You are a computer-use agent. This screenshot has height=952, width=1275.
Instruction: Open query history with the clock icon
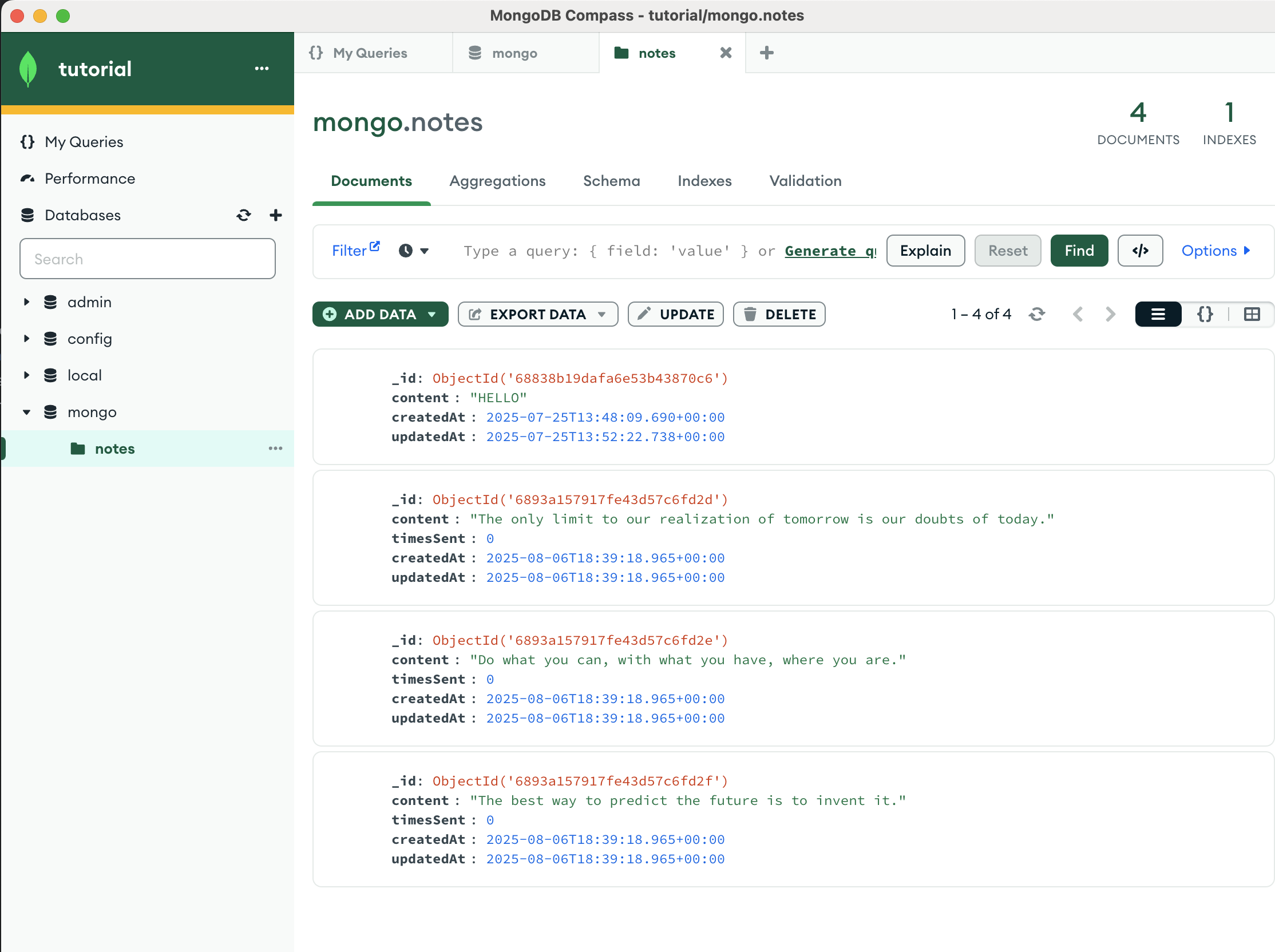407,251
